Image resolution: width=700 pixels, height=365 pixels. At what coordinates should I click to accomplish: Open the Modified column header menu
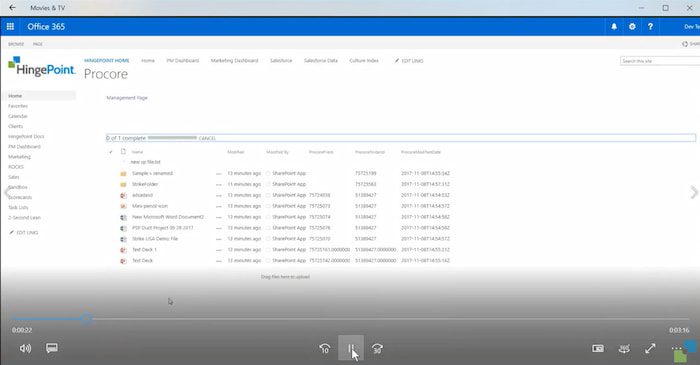tap(236, 152)
